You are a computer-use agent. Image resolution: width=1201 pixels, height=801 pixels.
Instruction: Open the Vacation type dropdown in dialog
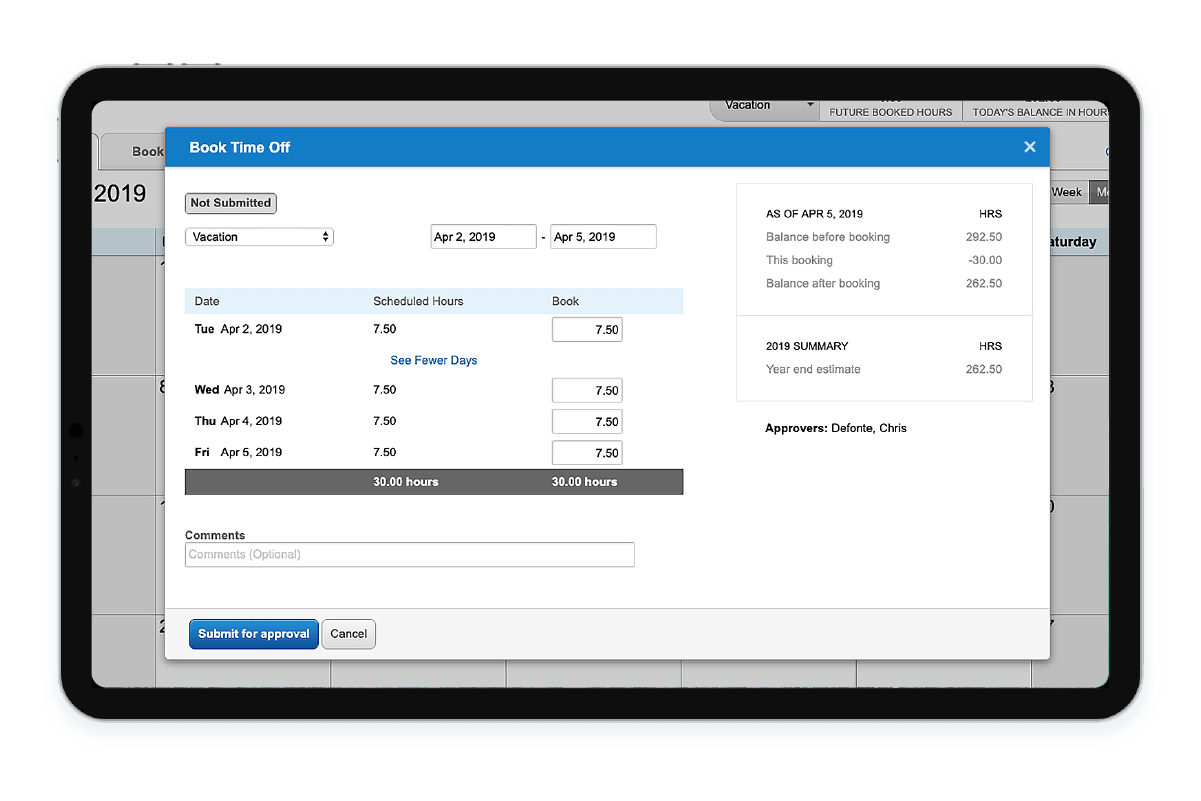(259, 237)
